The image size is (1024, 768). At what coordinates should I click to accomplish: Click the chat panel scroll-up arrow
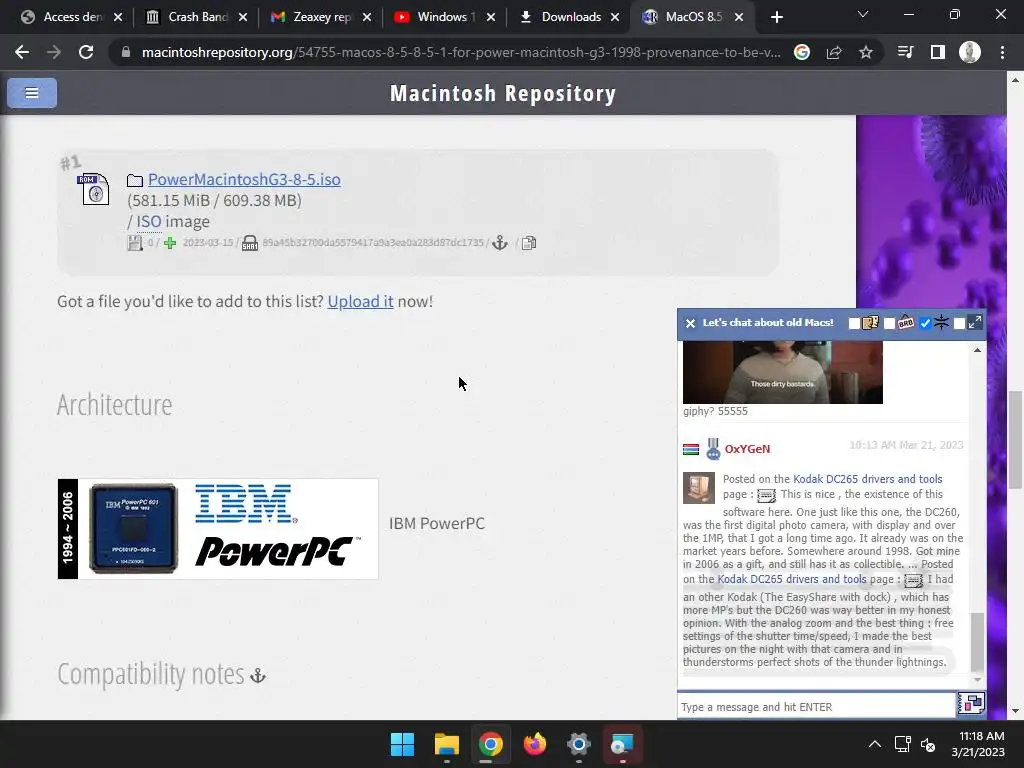977,350
